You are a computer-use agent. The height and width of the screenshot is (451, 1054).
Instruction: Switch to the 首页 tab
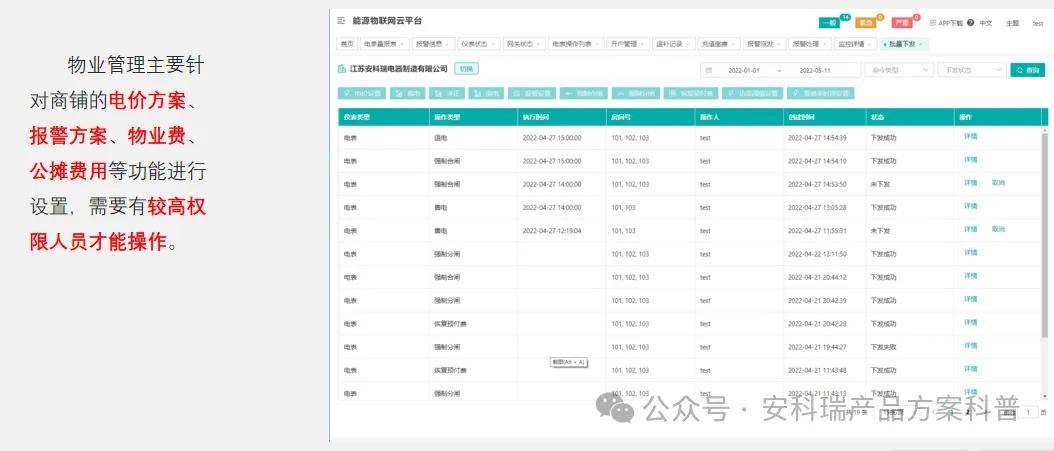click(x=346, y=44)
